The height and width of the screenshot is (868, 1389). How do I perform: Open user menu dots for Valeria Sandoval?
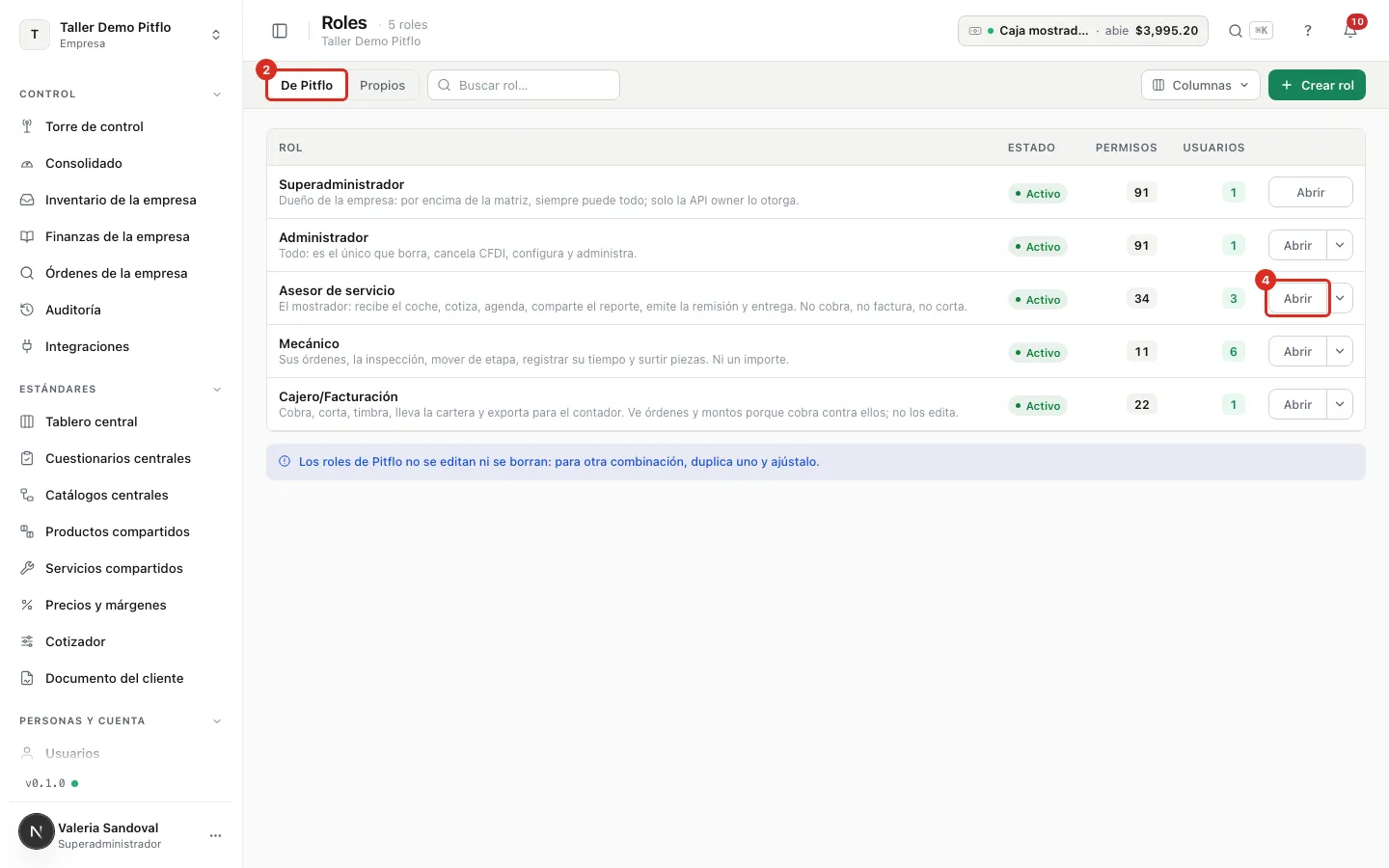(215, 835)
